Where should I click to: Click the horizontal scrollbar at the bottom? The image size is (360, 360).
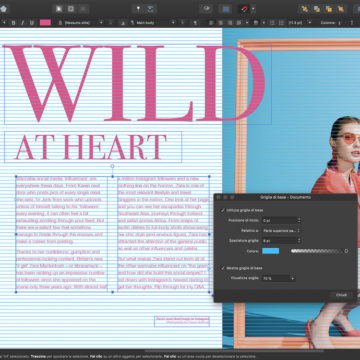click(x=234, y=350)
